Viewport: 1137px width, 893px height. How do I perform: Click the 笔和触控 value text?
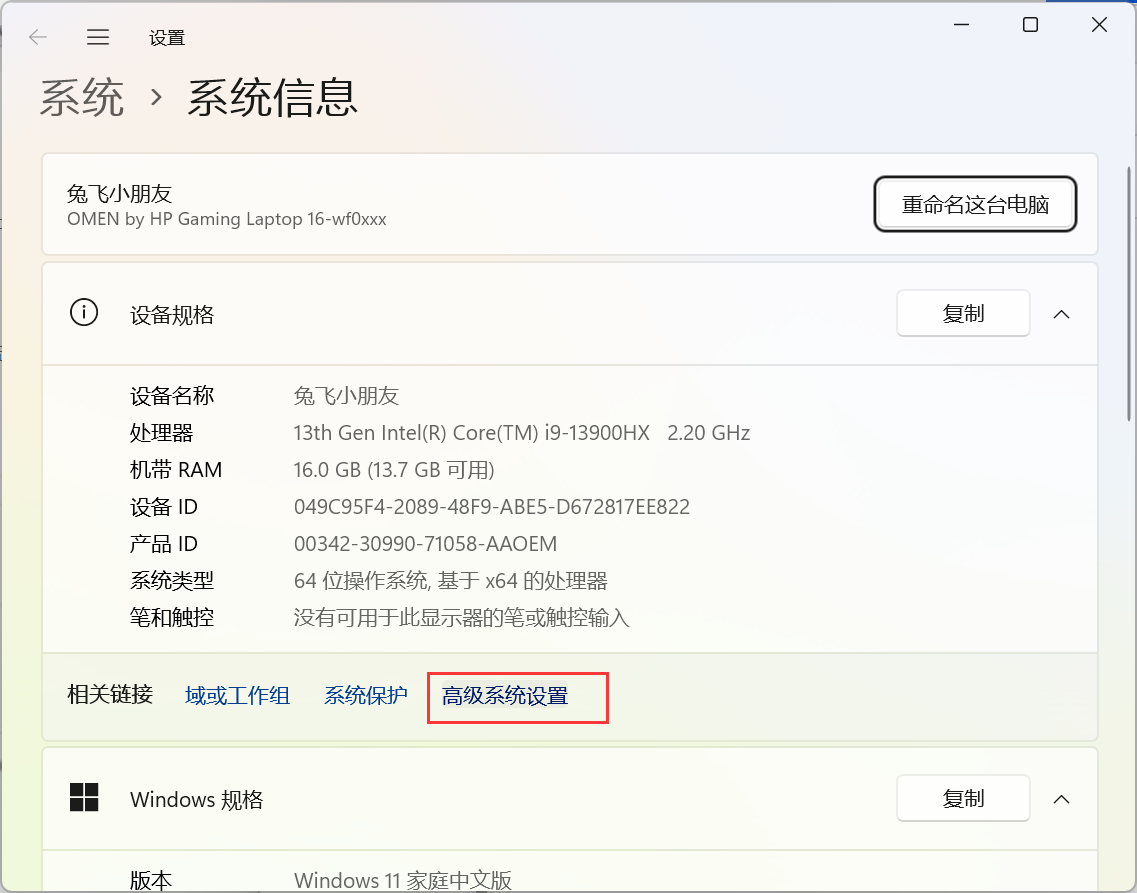pos(461,618)
